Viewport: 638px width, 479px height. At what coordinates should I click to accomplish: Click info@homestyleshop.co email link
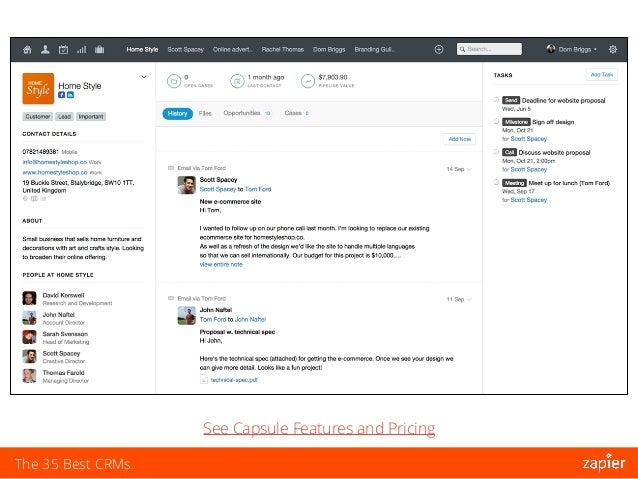pyautogui.click(x=55, y=162)
